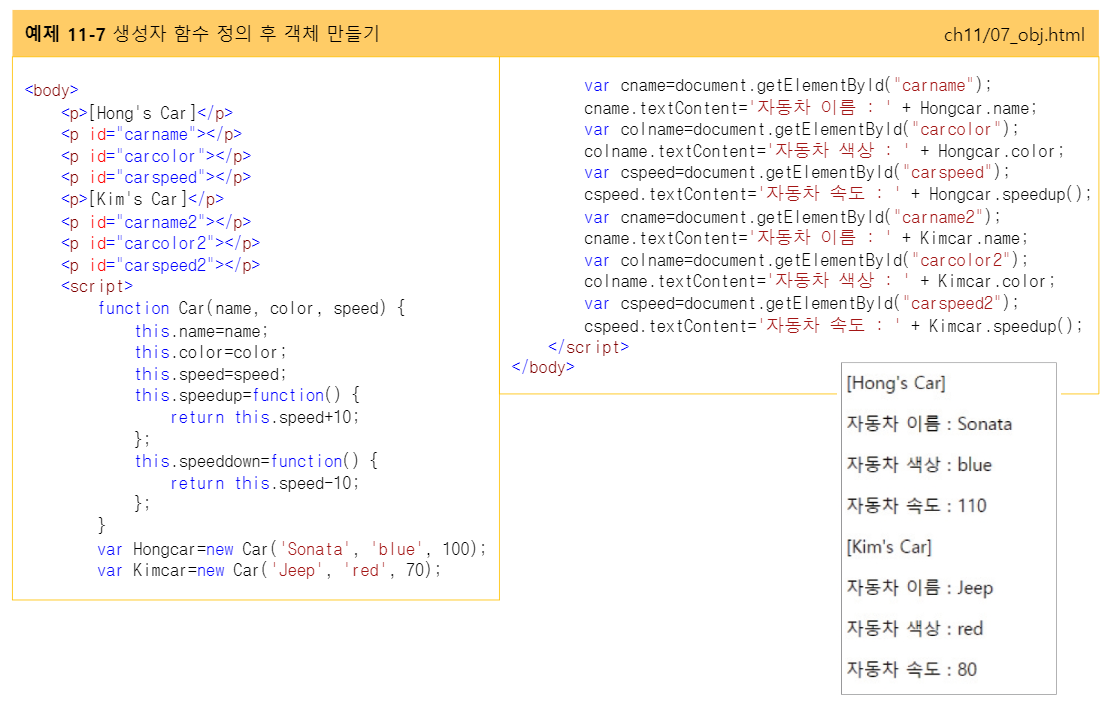Click the output heading [Hong's Car]

pos(896,383)
